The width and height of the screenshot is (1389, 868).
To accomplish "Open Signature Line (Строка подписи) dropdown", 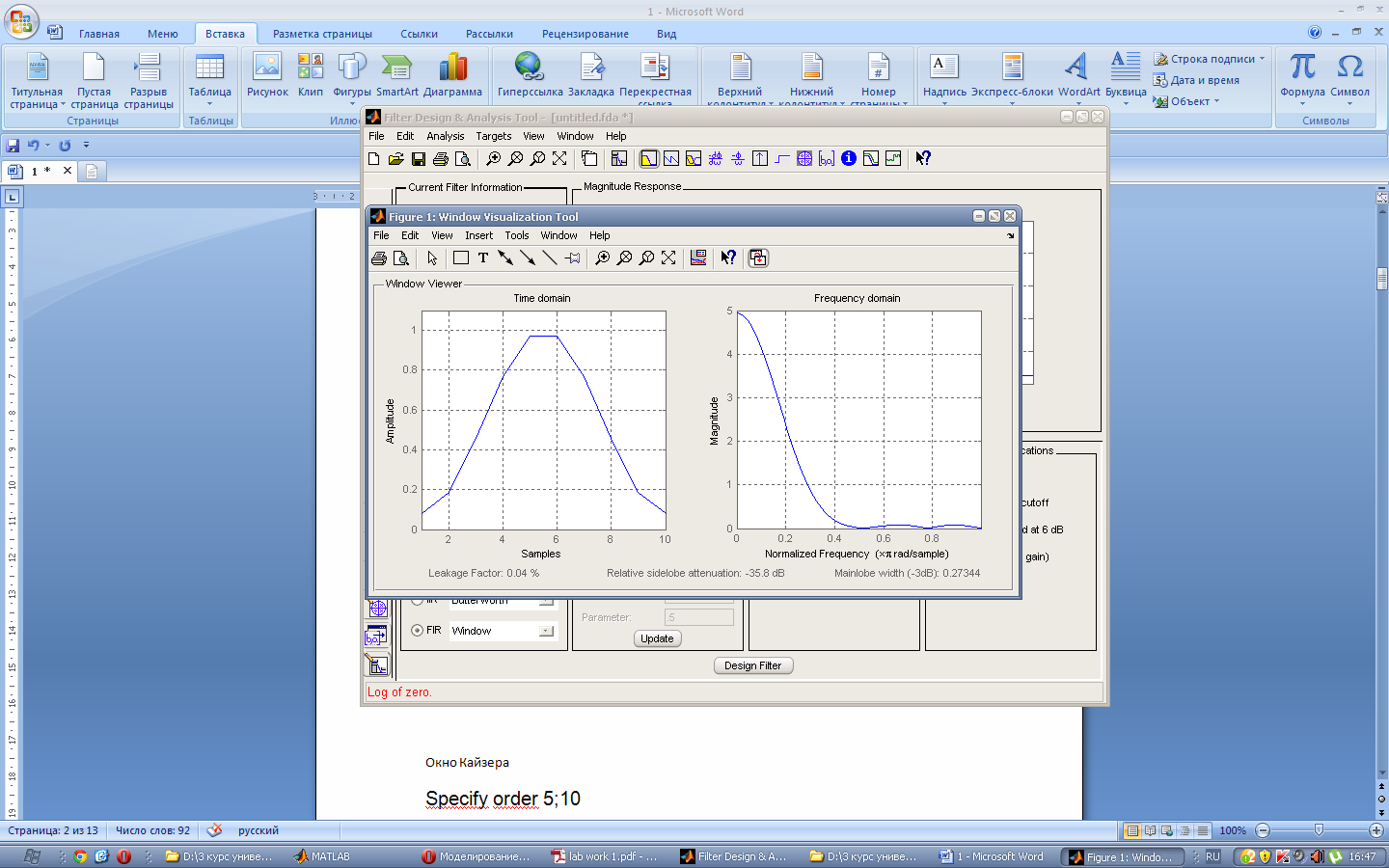I will click(x=1262, y=59).
